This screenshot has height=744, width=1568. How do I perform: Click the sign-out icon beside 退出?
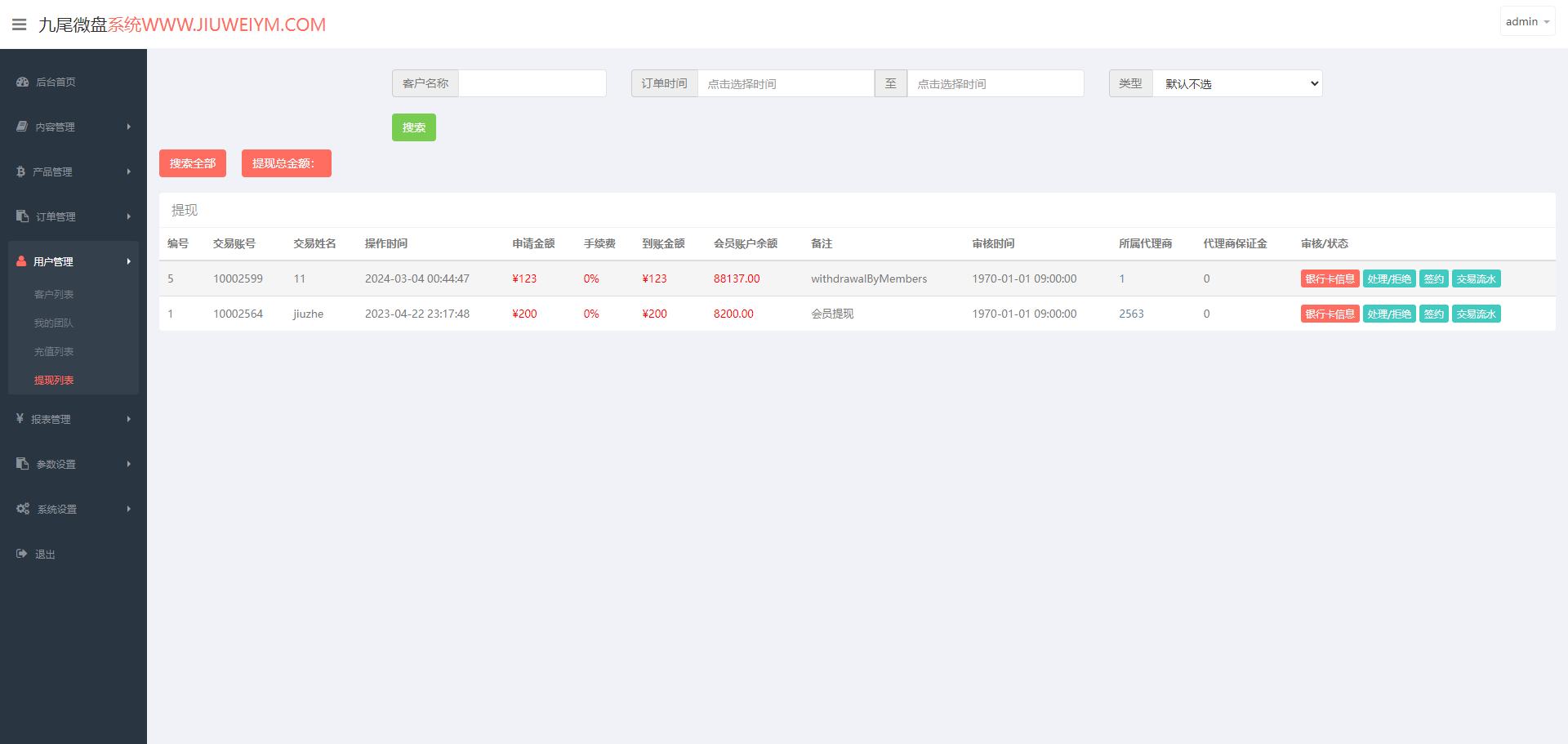pyautogui.click(x=22, y=554)
